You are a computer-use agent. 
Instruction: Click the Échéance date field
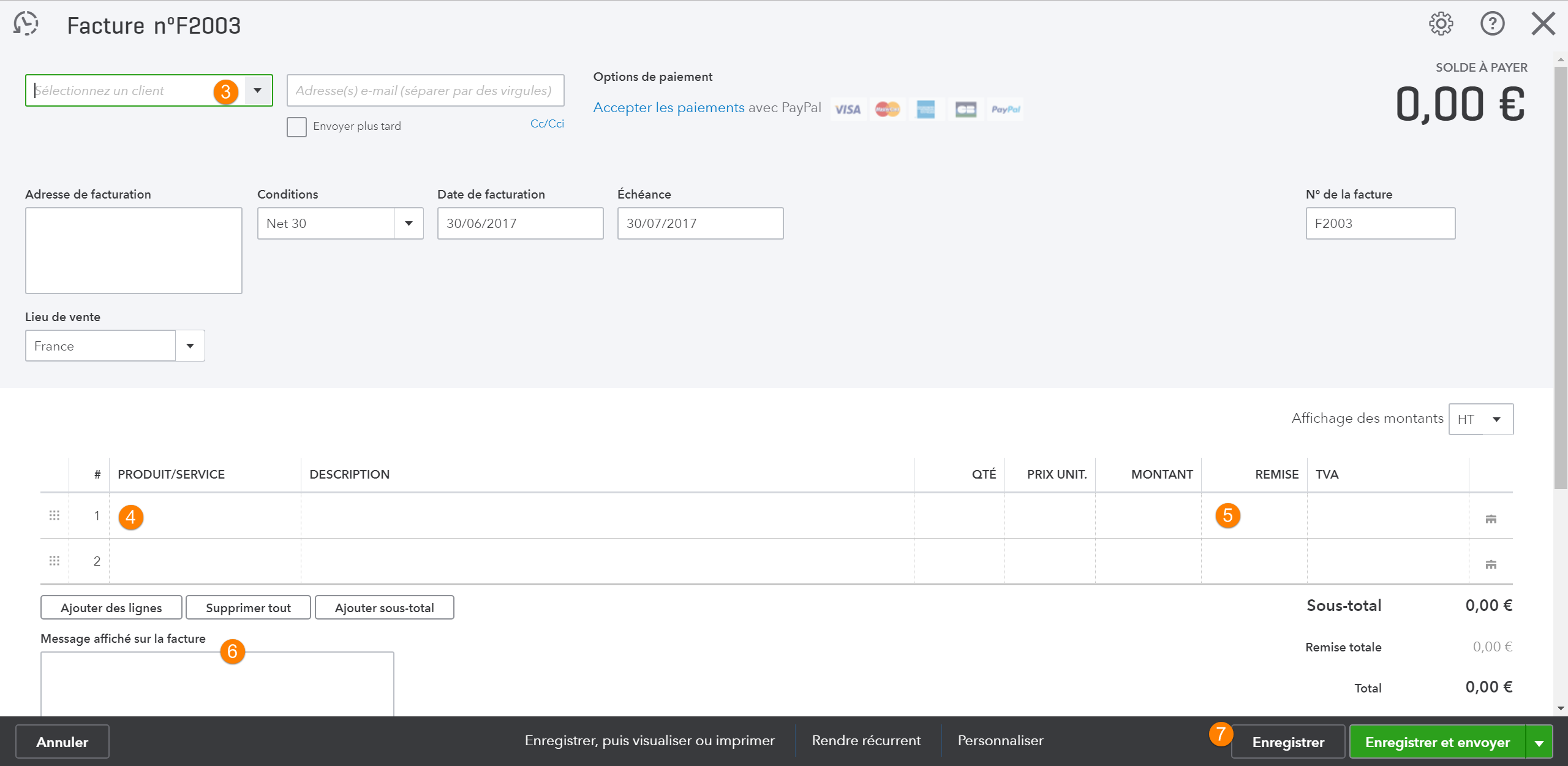click(x=700, y=224)
